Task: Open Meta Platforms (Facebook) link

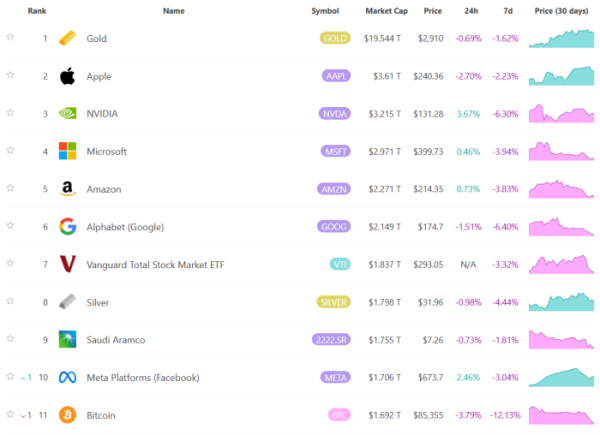Action: click(x=144, y=377)
